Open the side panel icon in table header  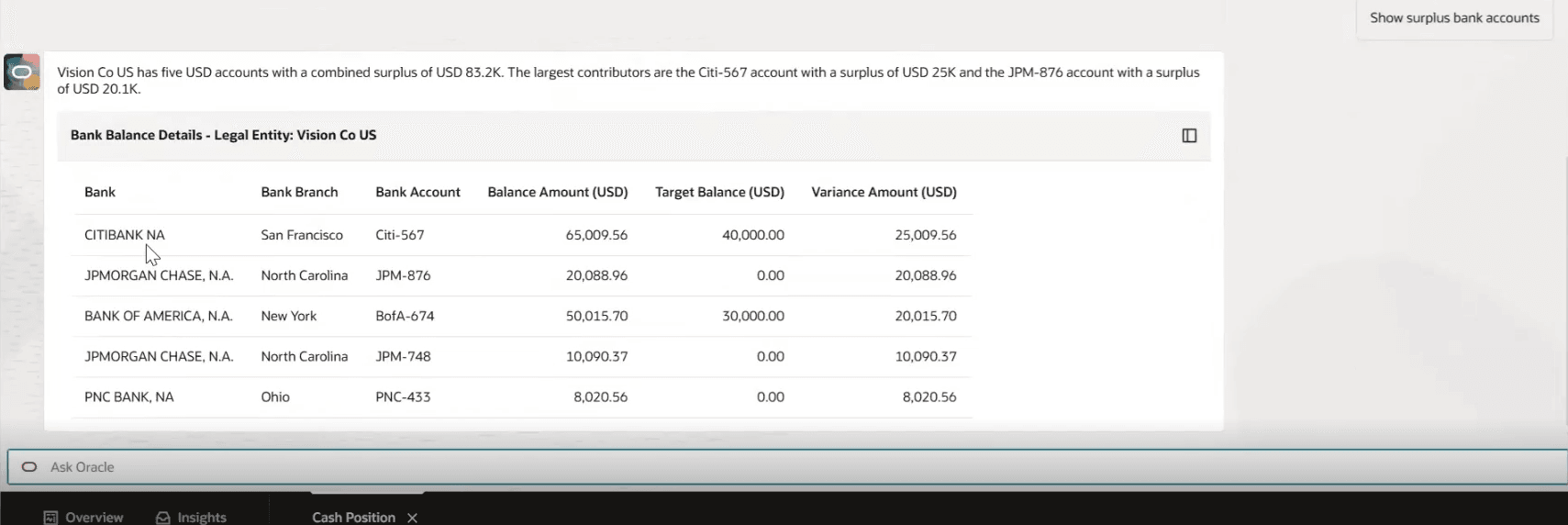(x=1189, y=136)
